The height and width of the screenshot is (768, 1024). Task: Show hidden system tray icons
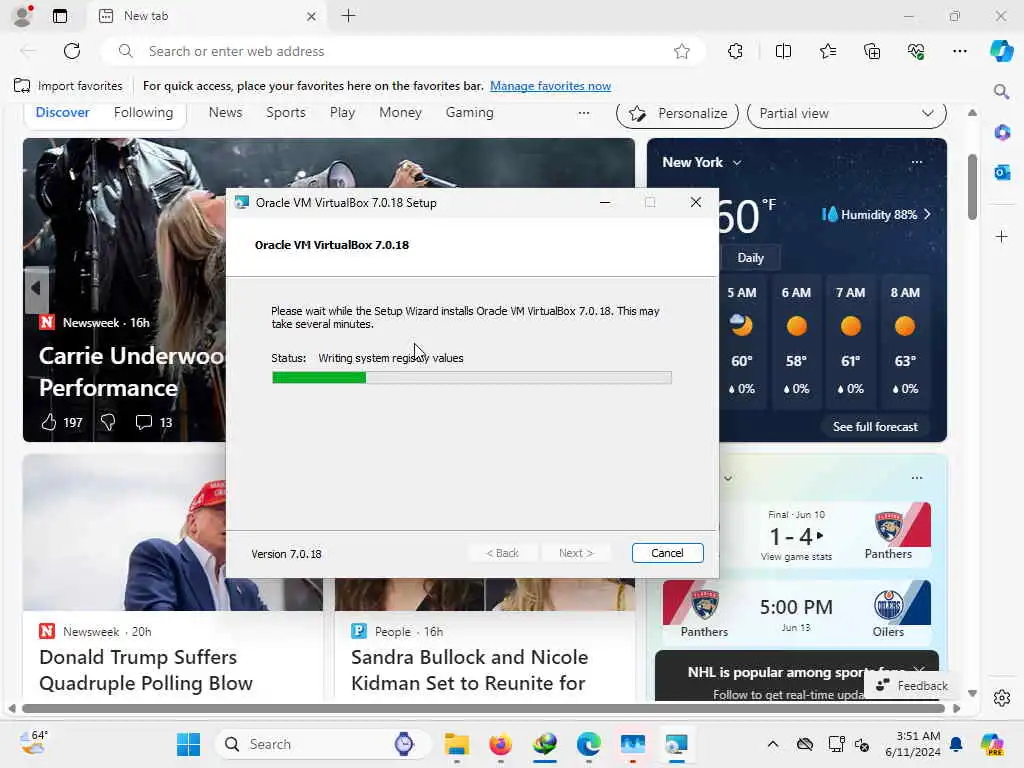(x=773, y=744)
